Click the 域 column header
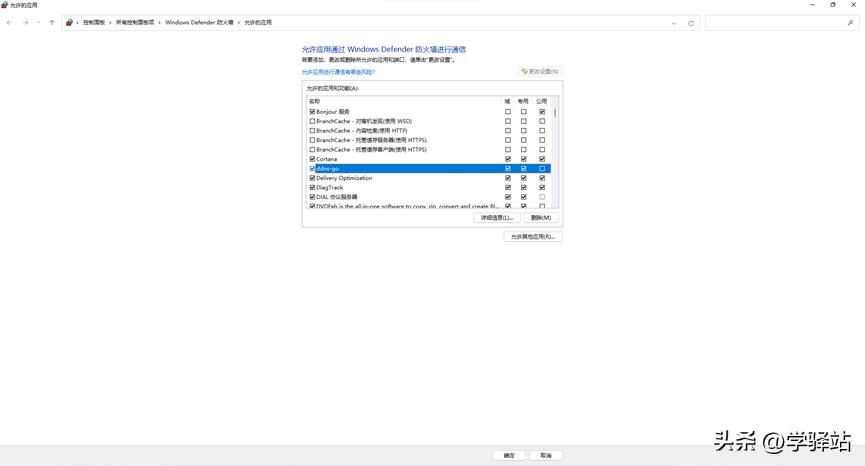The height and width of the screenshot is (466, 865). [508, 101]
